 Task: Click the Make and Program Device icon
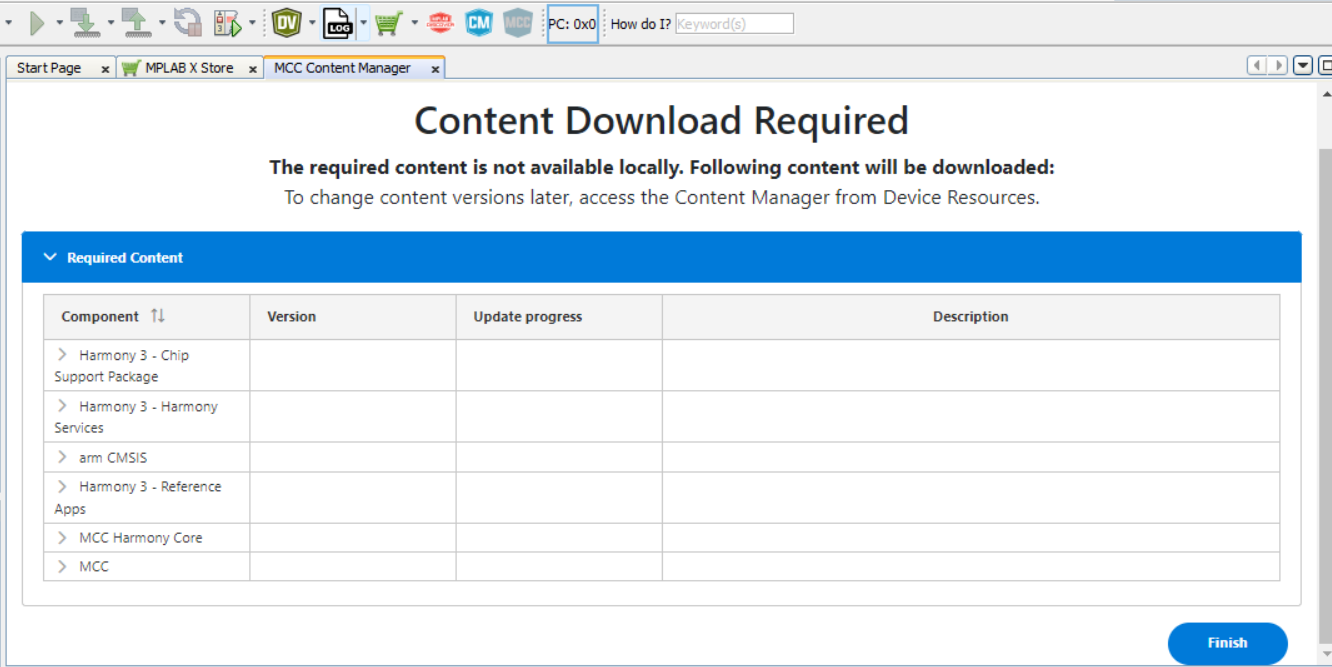84,23
